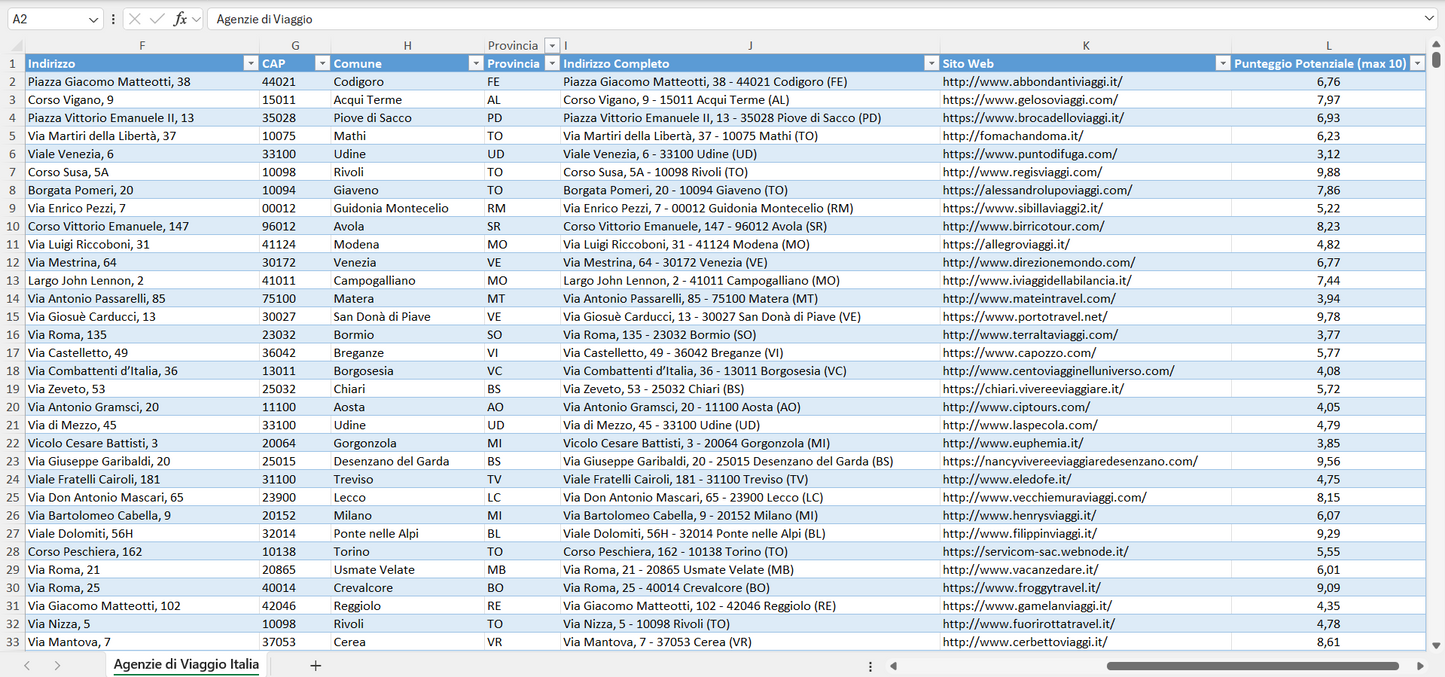This screenshot has height=677, width=1445.
Task: Open the filter dropdown on the CAP column
Action: click(x=321, y=63)
